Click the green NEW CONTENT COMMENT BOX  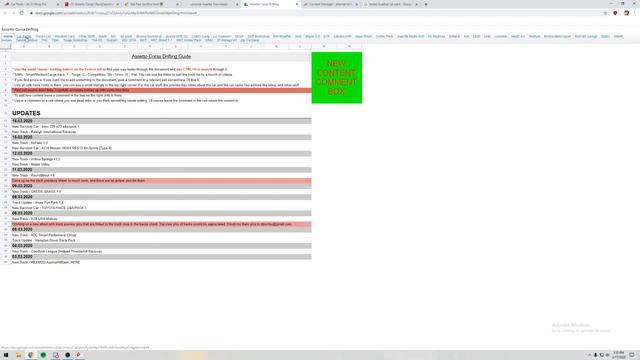click(336, 78)
